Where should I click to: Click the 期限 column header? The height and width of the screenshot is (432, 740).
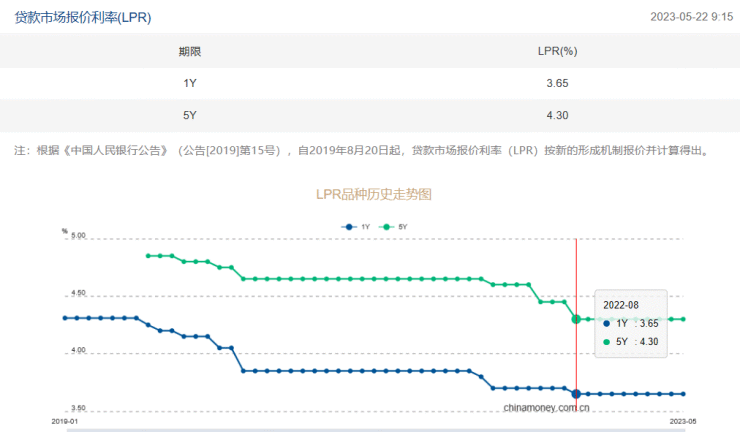pyautogui.click(x=190, y=51)
